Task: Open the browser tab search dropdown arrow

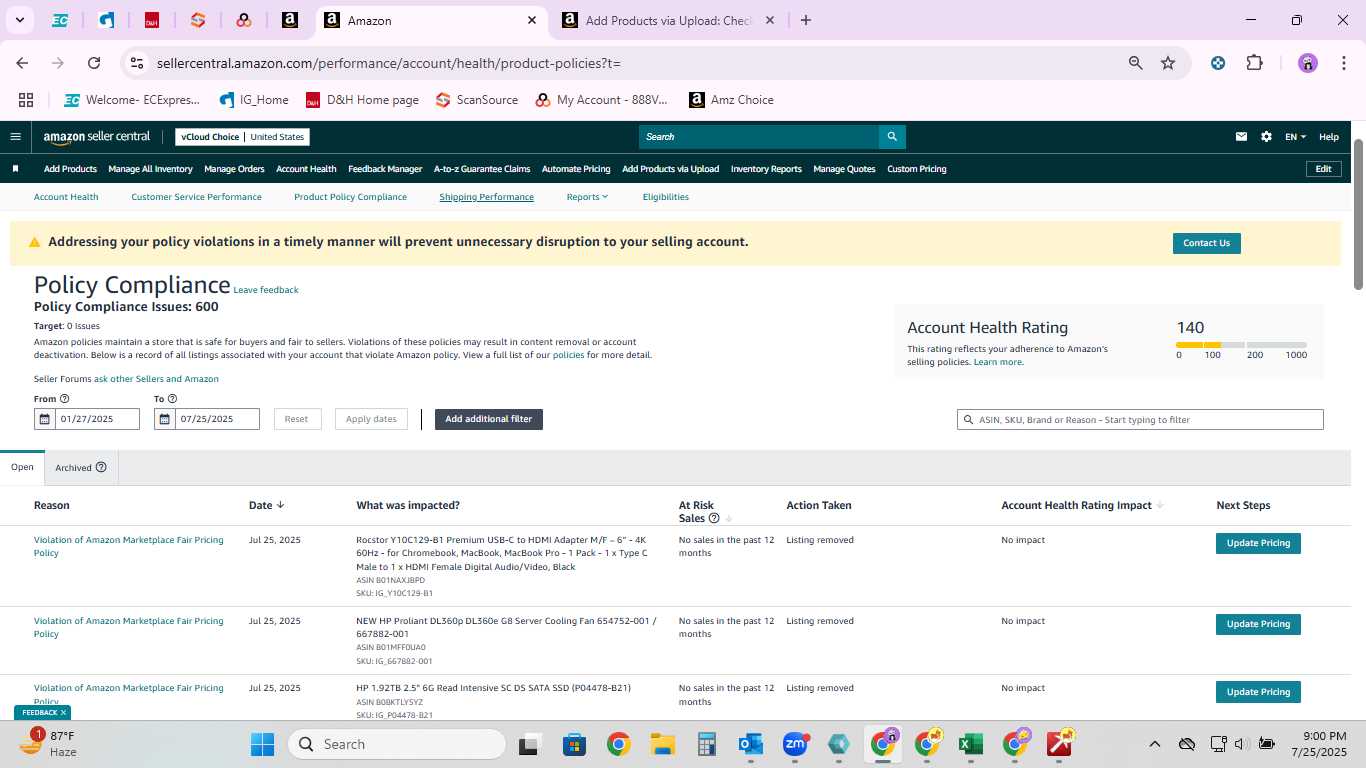Action: coord(19,20)
